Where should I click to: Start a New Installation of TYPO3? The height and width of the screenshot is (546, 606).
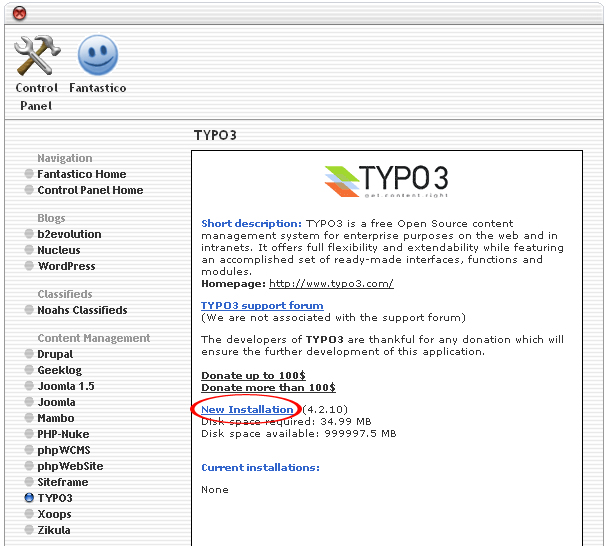click(x=247, y=410)
